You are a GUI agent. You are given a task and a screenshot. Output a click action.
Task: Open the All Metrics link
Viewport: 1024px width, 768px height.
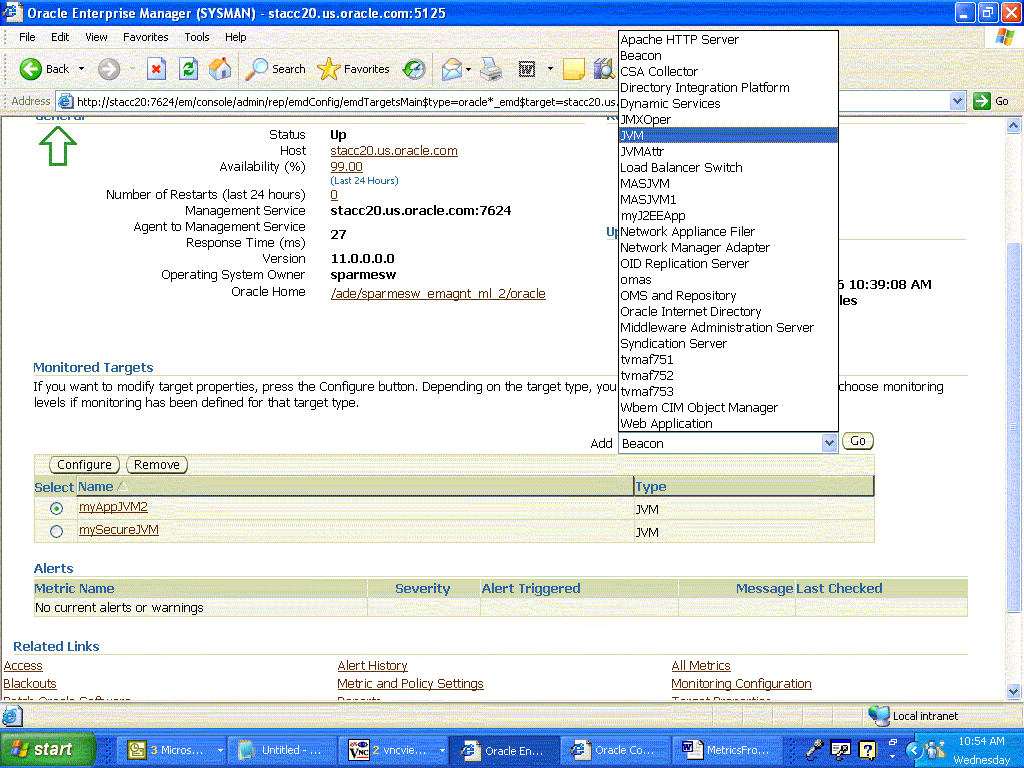[701, 665]
